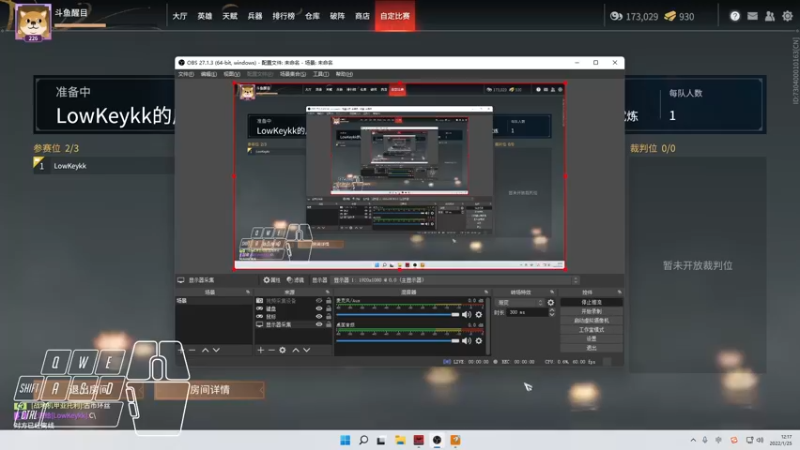This screenshot has height=450, width=800.
Task: Click the 麦克风/Aux volume slider
Action: click(x=397, y=315)
